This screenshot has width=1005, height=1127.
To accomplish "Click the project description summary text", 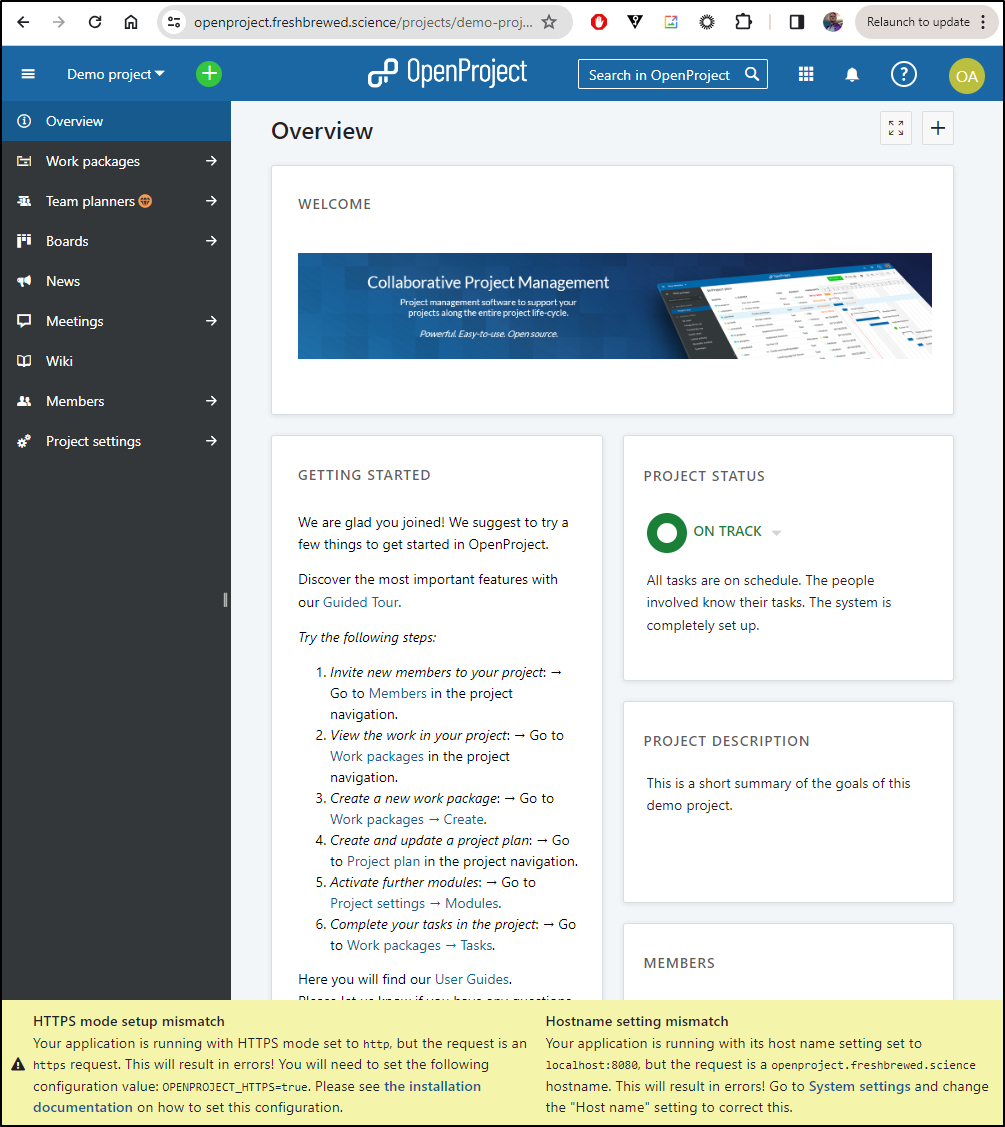I will (778, 794).
